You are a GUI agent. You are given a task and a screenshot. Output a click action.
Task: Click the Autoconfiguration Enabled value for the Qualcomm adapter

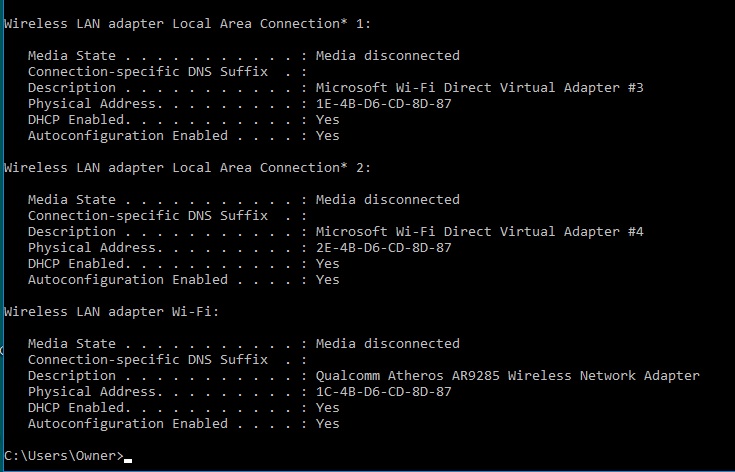point(327,423)
